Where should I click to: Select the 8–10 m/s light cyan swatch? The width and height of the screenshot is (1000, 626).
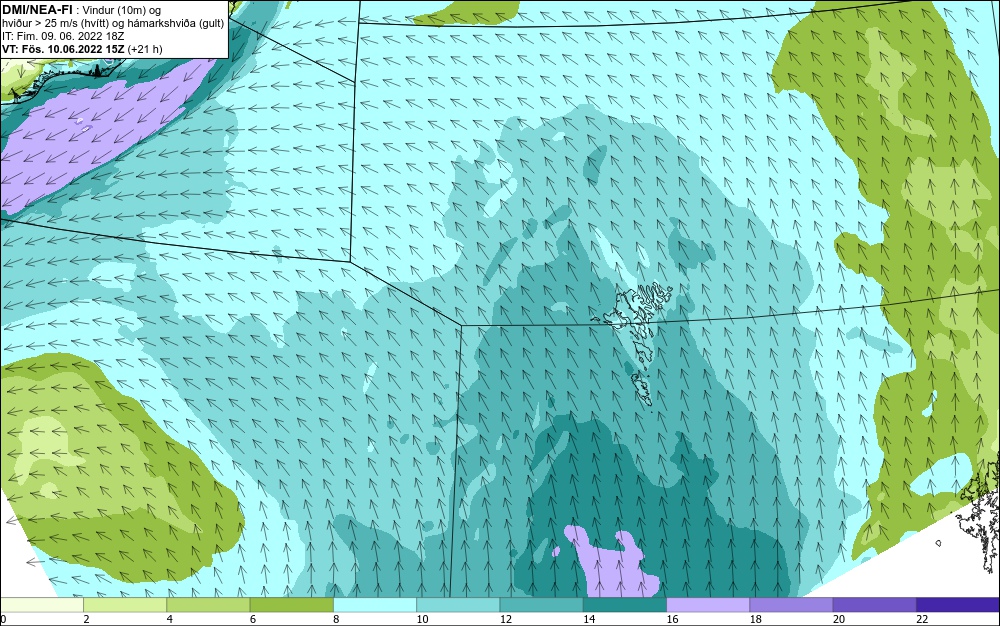(x=375, y=605)
